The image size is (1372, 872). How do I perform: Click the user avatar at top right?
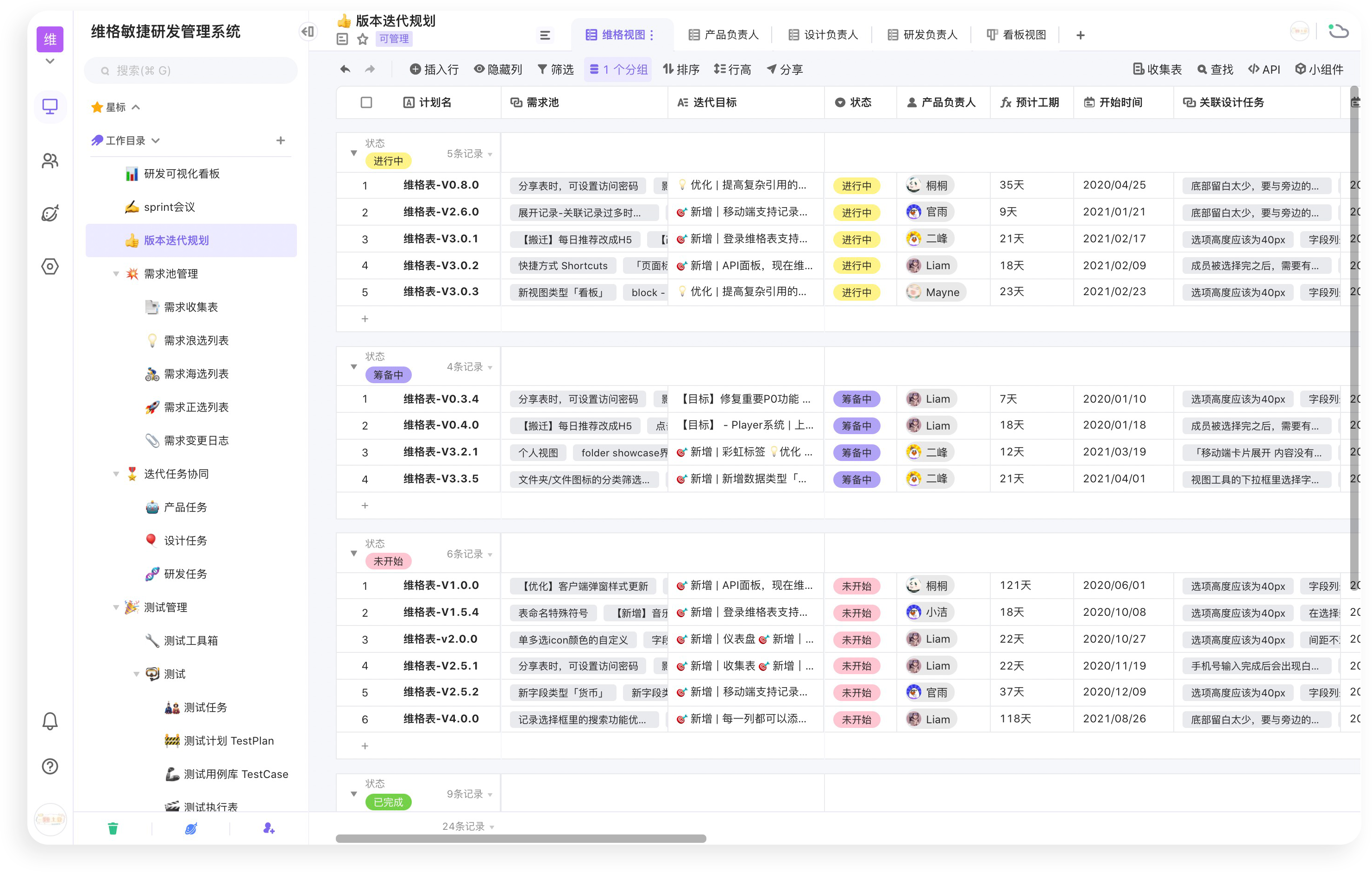coord(1300,31)
